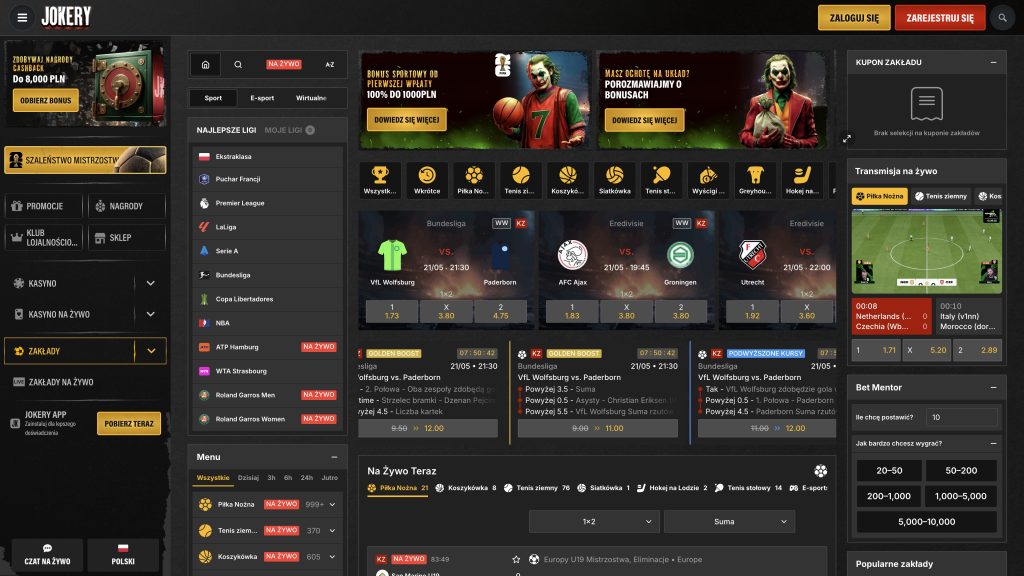The height and width of the screenshot is (576, 1024).
Task: Pick the 50–200 win range
Action: click(961, 471)
